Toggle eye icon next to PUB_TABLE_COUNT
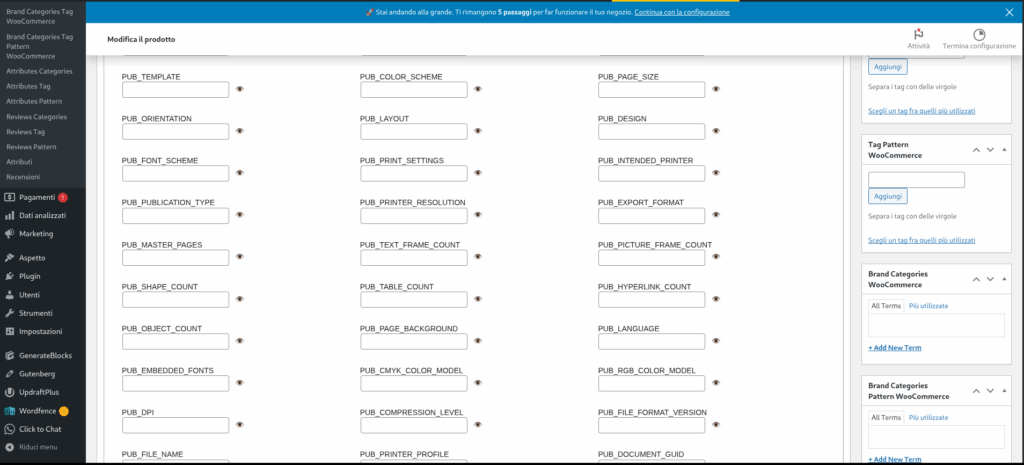This screenshot has width=1024, height=465. click(x=478, y=299)
